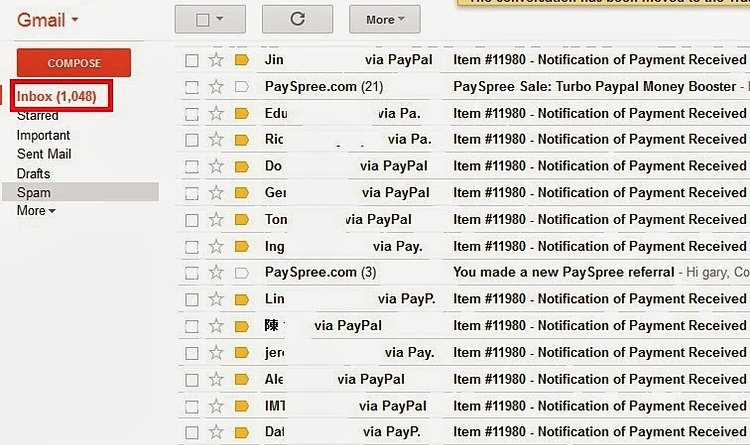Viewport: 750px width, 445px height.
Task: Open the Chinese-named sender's payment notification
Action: 600,326
